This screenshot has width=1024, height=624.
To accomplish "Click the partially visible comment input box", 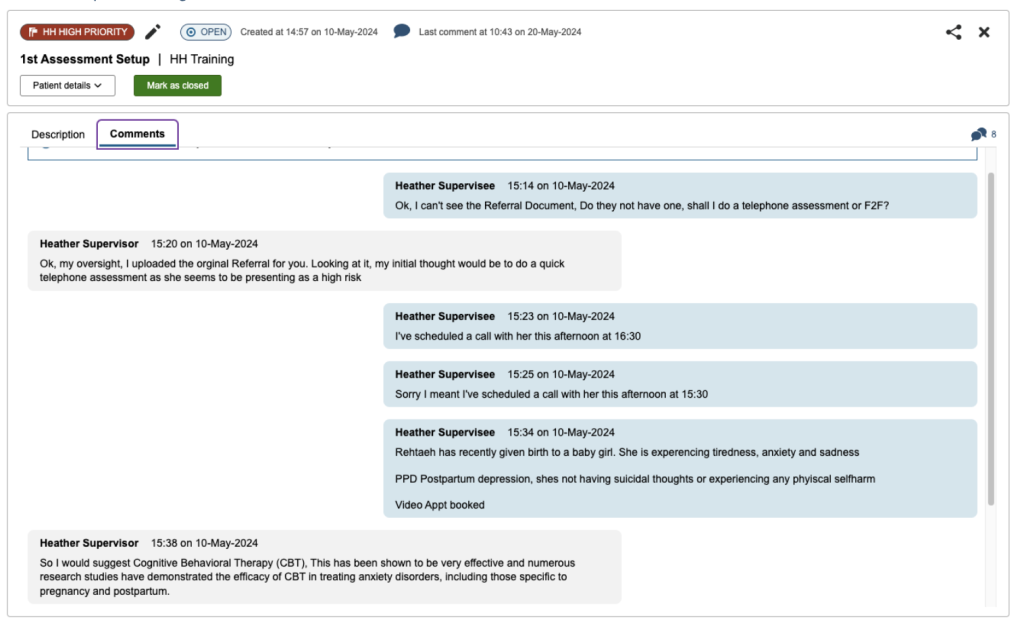I will click(500, 152).
